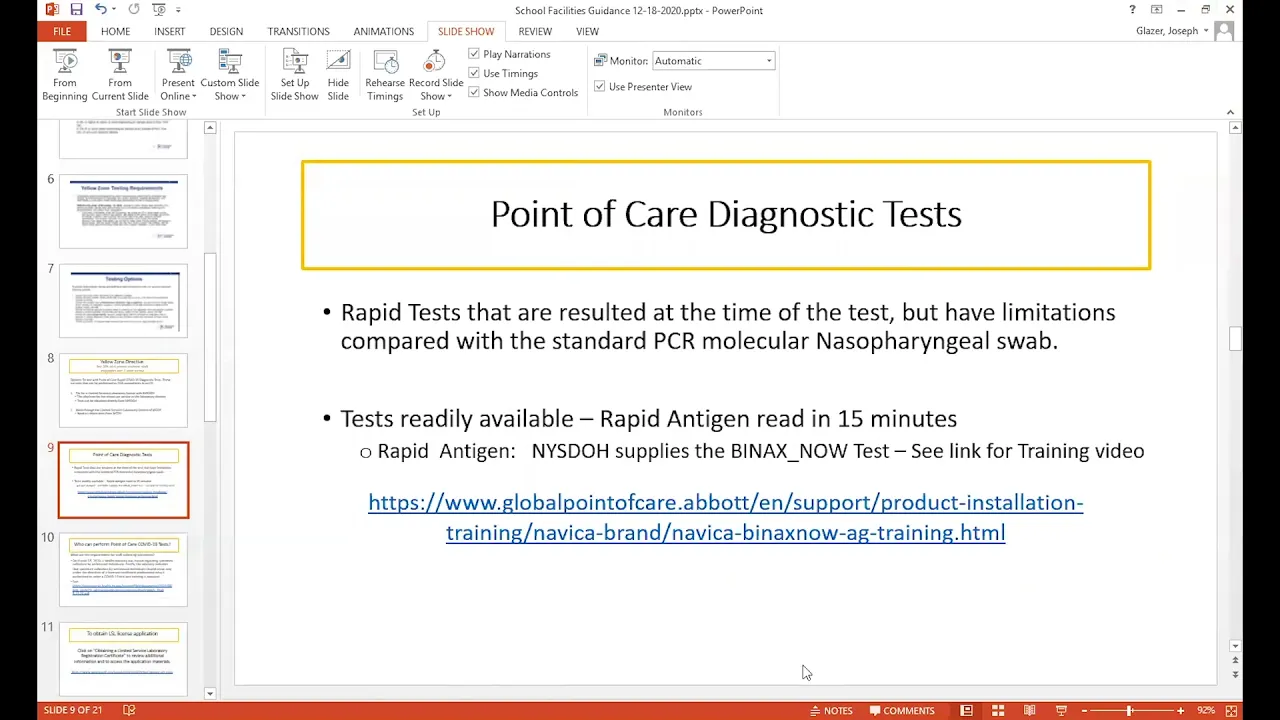Screen dimensions: 1280x720
Task: Open Set Up Slide Show dialog
Action: coord(294,75)
